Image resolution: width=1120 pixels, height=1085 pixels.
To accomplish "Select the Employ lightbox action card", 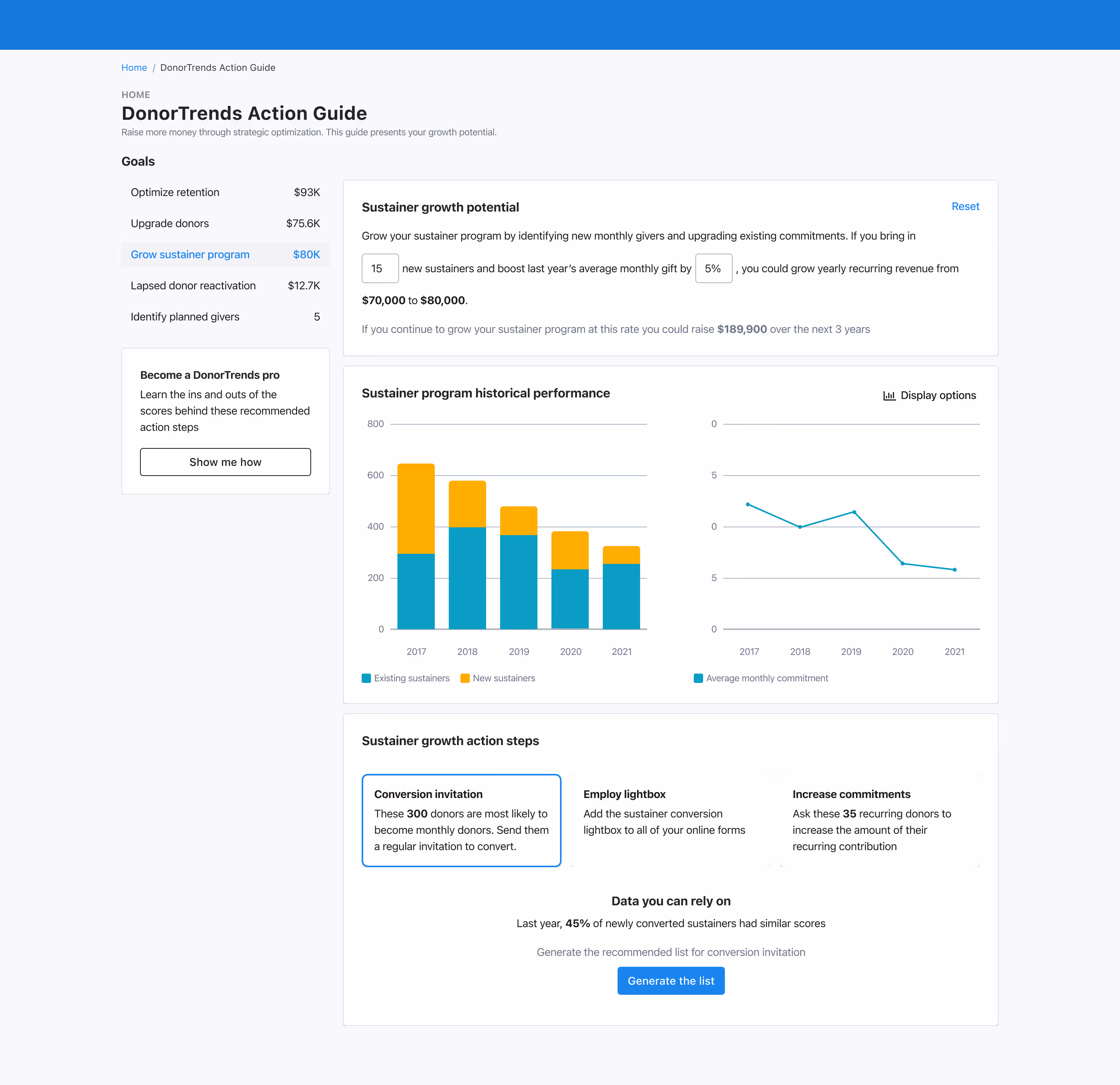I will tap(670, 820).
